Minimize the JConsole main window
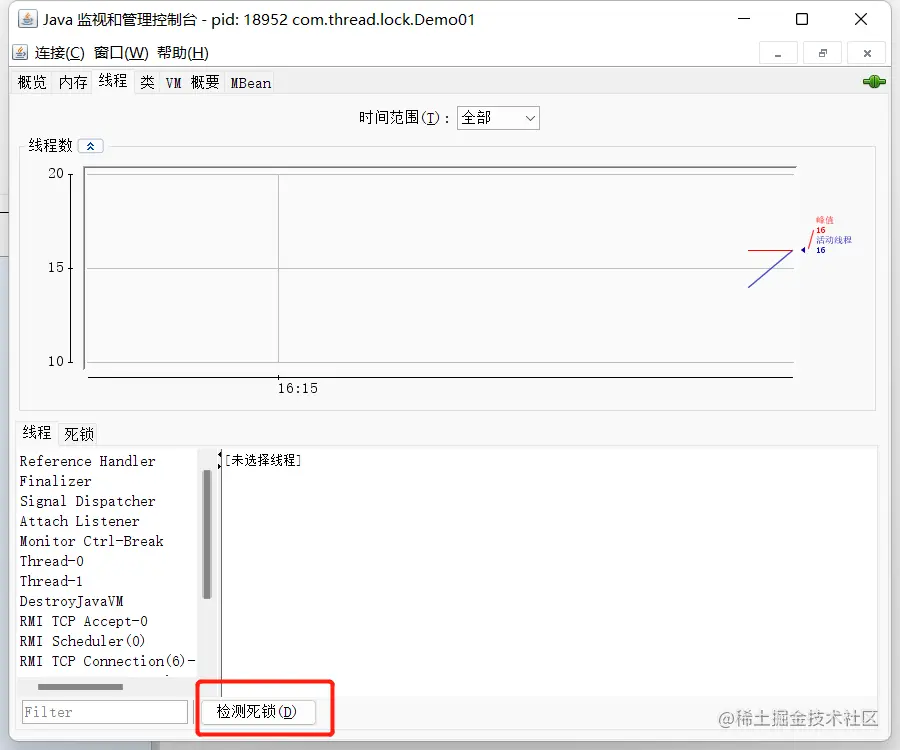Screen dimensions: 900x750 [744, 20]
